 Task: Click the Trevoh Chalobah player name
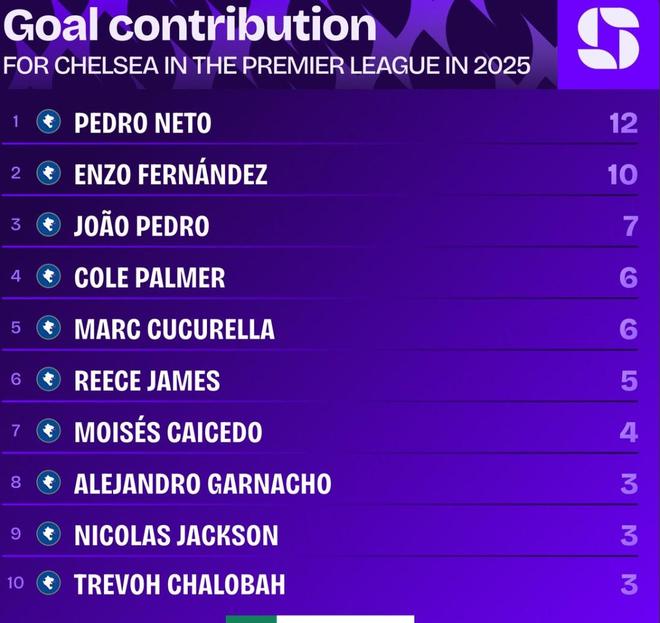tap(180, 585)
